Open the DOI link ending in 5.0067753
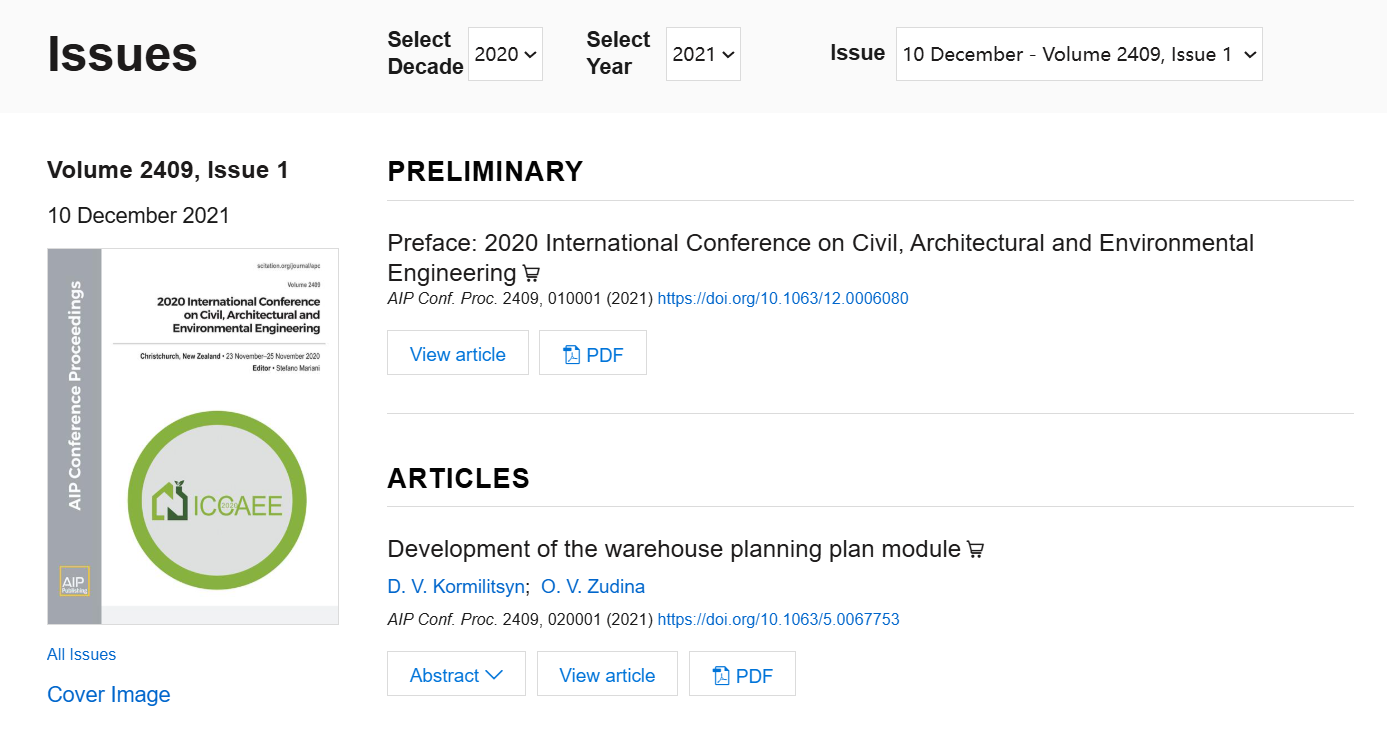The height and width of the screenshot is (729, 1387). point(778,619)
